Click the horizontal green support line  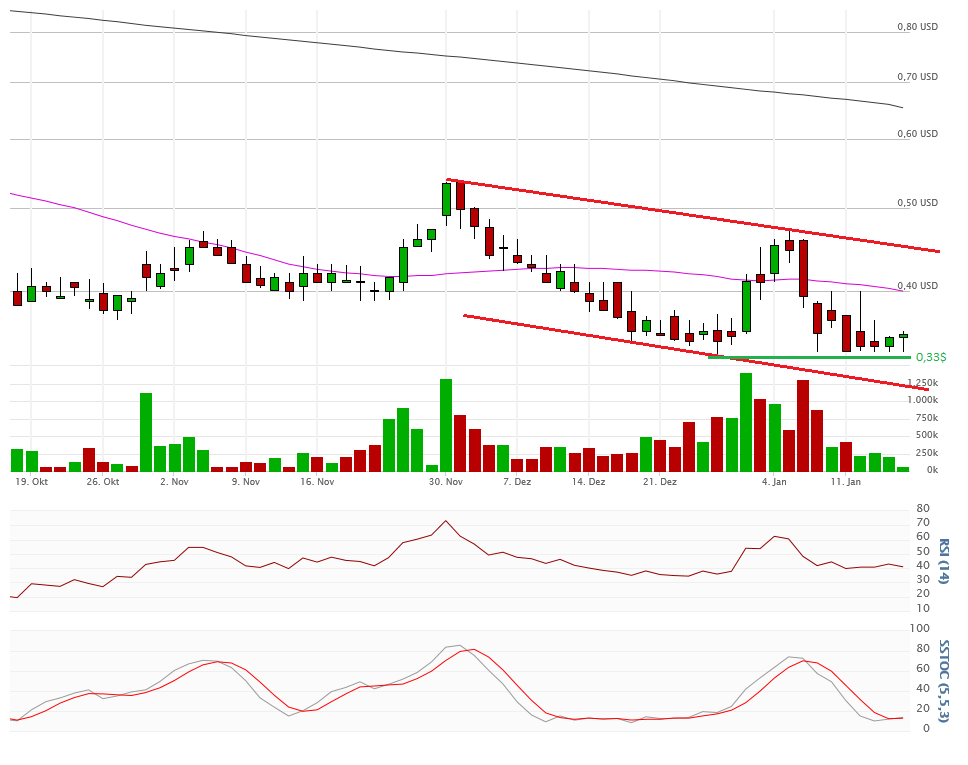tap(800, 357)
